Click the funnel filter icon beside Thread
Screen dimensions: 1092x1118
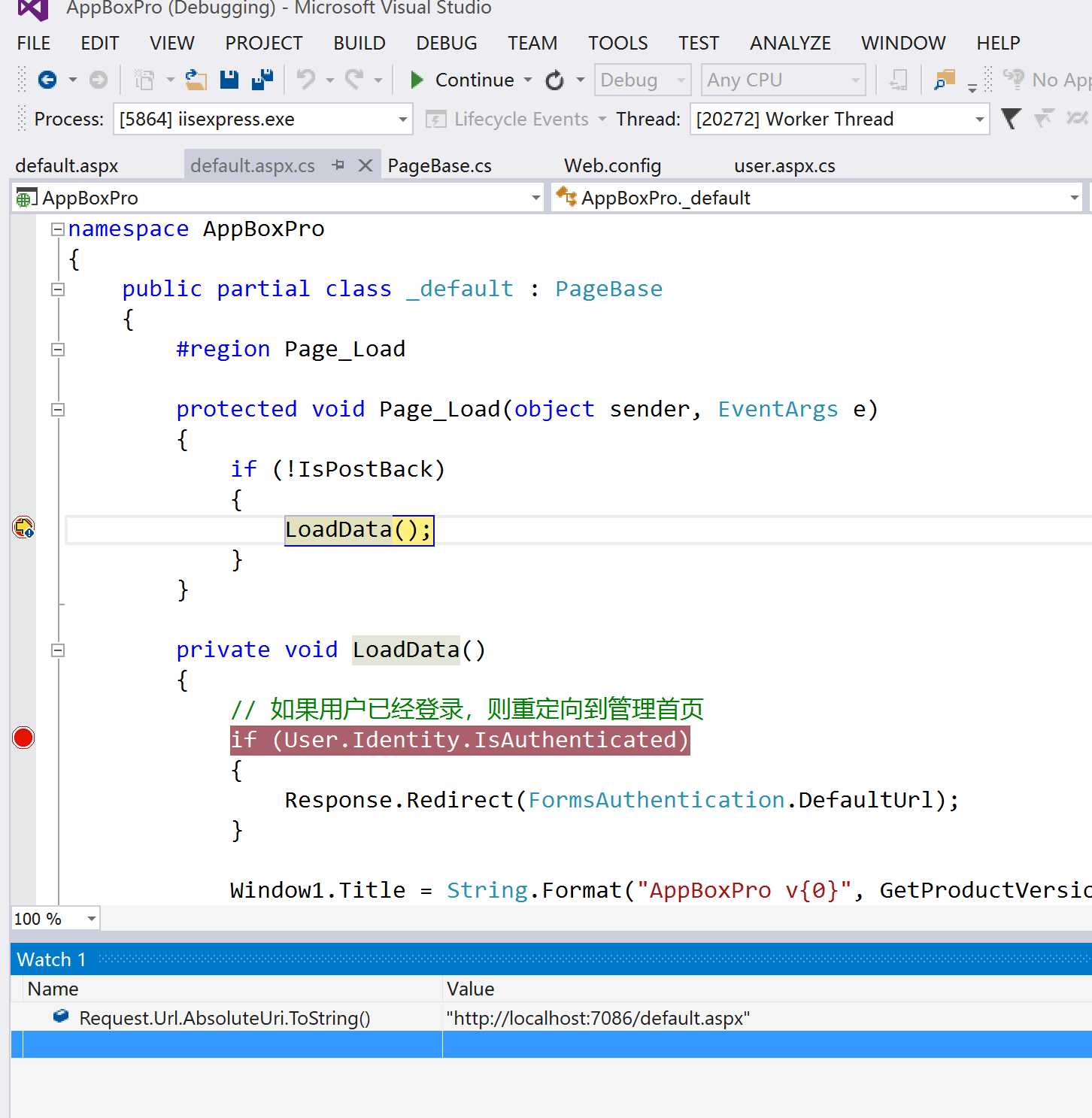pyautogui.click(x=1011, y=119)
